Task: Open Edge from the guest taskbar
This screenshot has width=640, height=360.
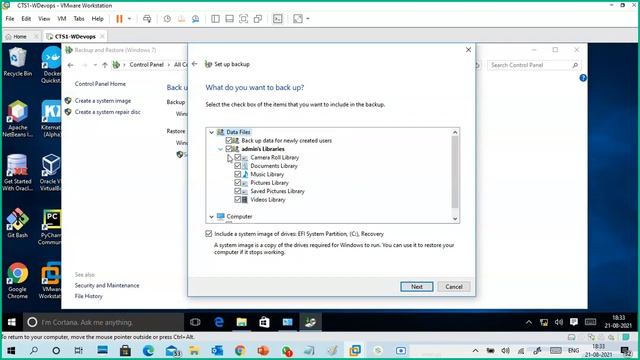Action: (219, 322)
